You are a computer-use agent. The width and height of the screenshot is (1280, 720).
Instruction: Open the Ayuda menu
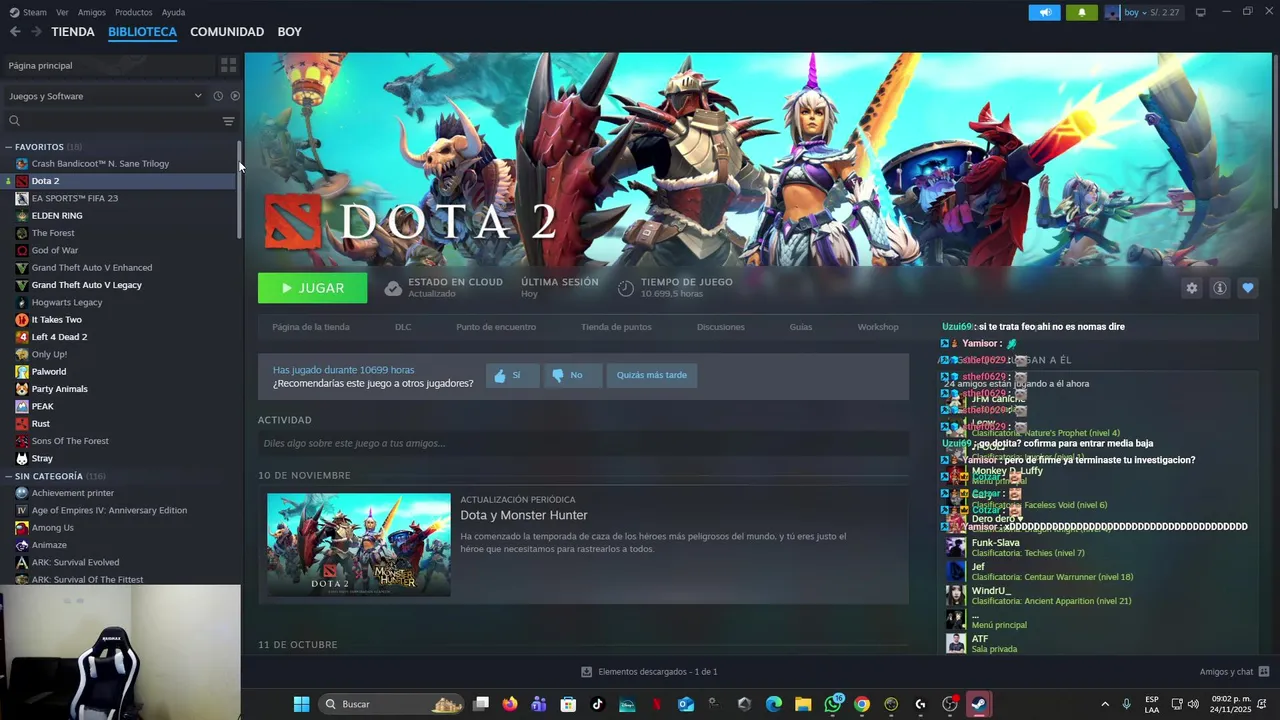tap(174, 12)
